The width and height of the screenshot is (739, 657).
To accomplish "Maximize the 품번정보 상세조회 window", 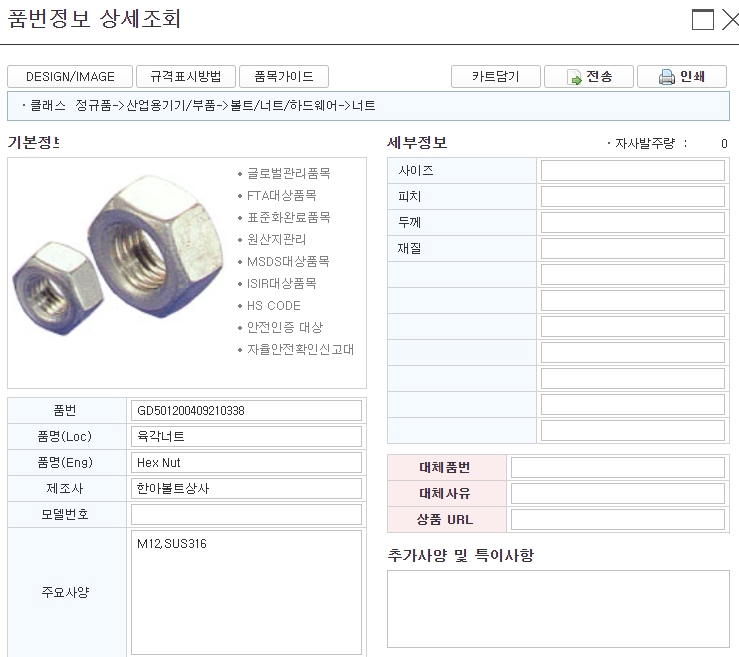I will point(704,20).
